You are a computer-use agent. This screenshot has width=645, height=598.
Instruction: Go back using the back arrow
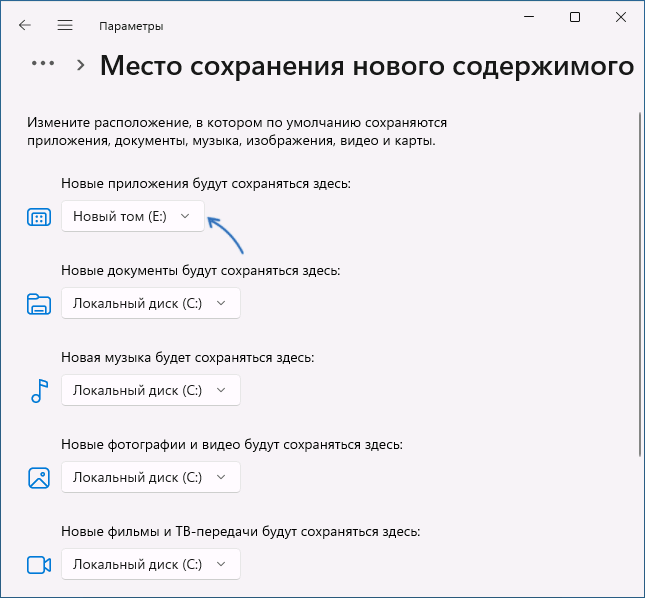click(x=25, y=25)
